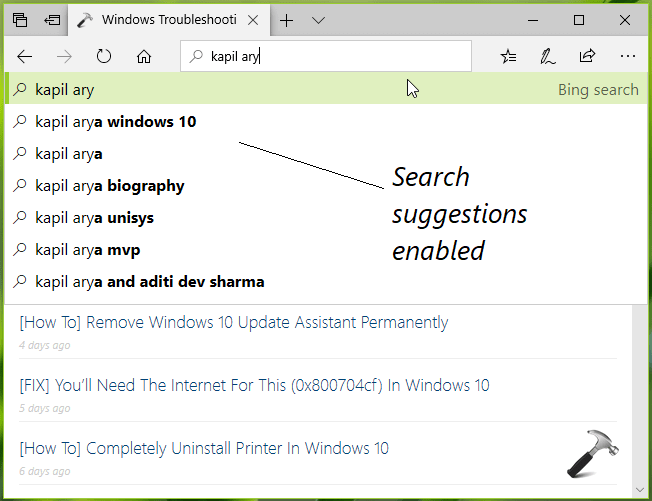Pick suggestion 'kapil arya biography'
Image resolution: width=652 pixels, height=501 pixels.
tap(326, 186)
